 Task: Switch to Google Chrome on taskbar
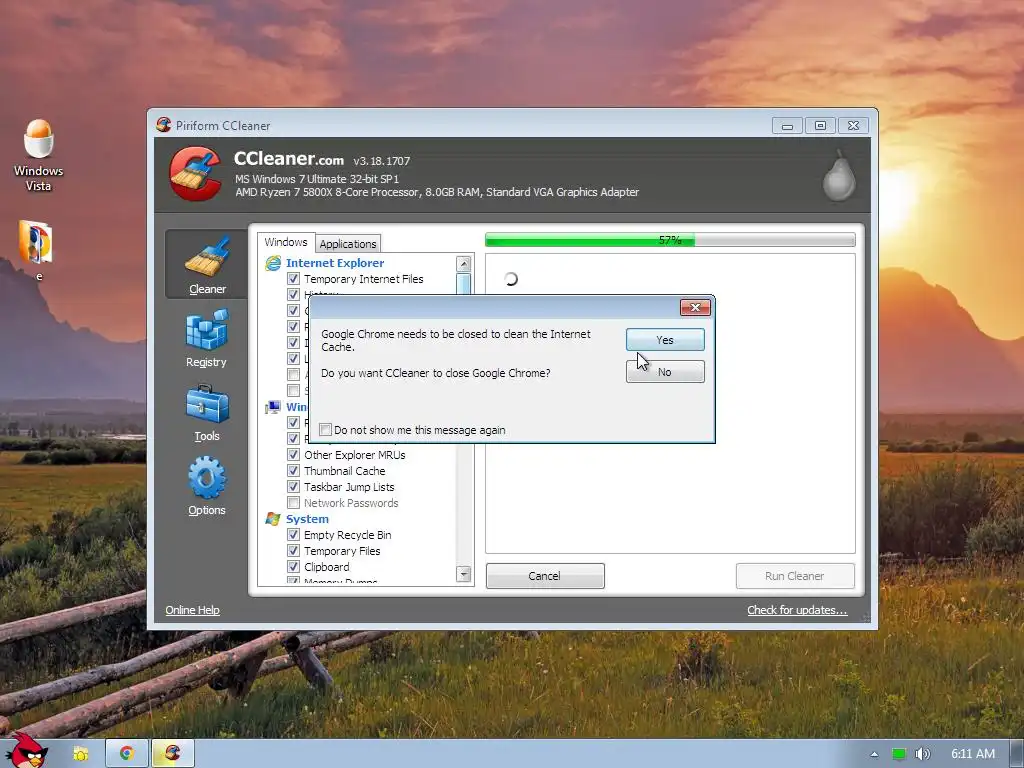click(x=127, y=754)
